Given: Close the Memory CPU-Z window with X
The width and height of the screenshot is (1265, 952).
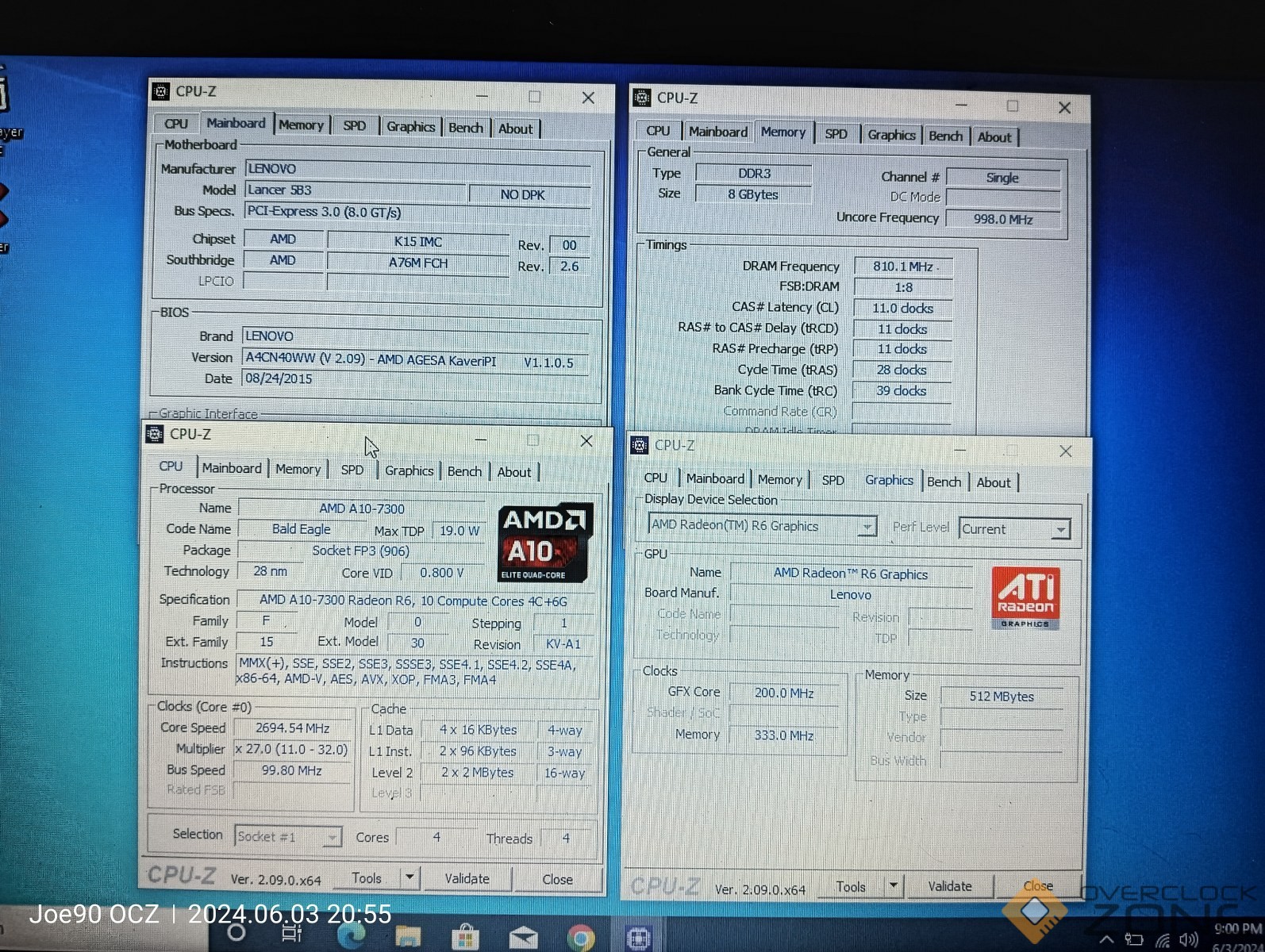Looking at the screenshot, I should [1064, 107].
